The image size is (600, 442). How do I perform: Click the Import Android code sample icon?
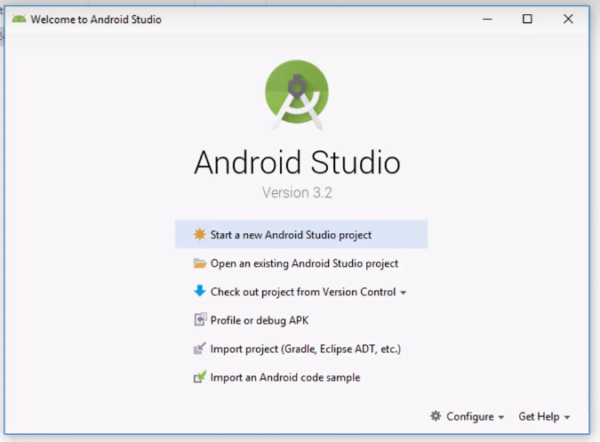(200, 378)
